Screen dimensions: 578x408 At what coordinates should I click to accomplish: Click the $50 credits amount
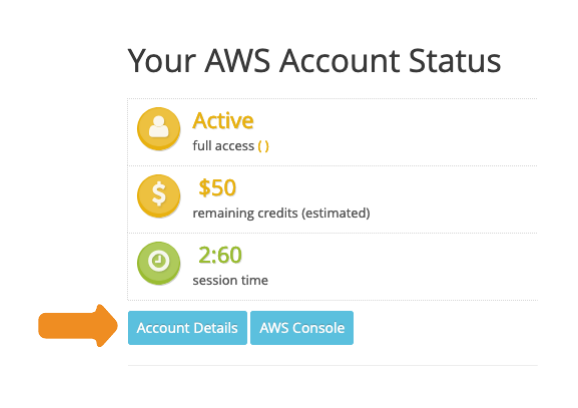pos(217,188)
